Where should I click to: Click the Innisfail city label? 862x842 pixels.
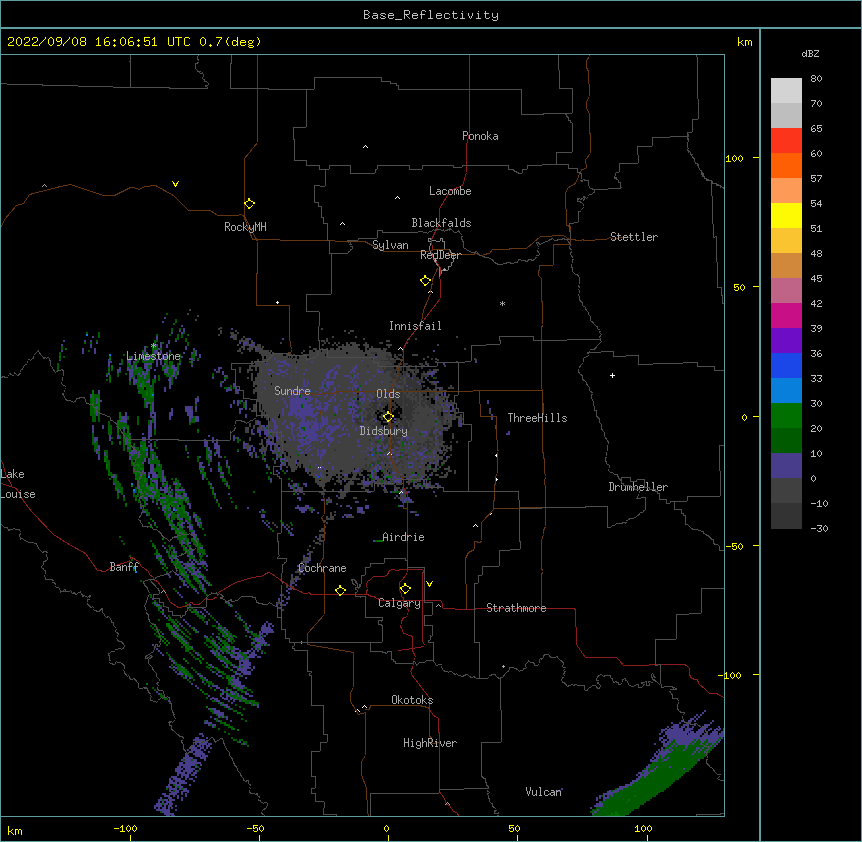[415, 326]
